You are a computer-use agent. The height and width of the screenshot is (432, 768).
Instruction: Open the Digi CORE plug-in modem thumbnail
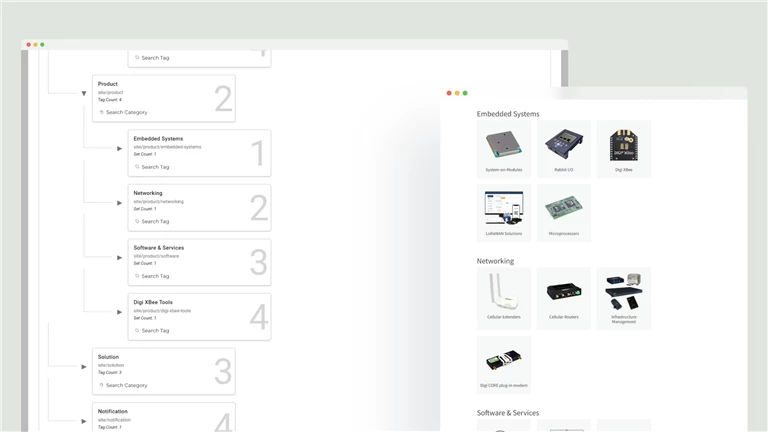pos(504,364)
